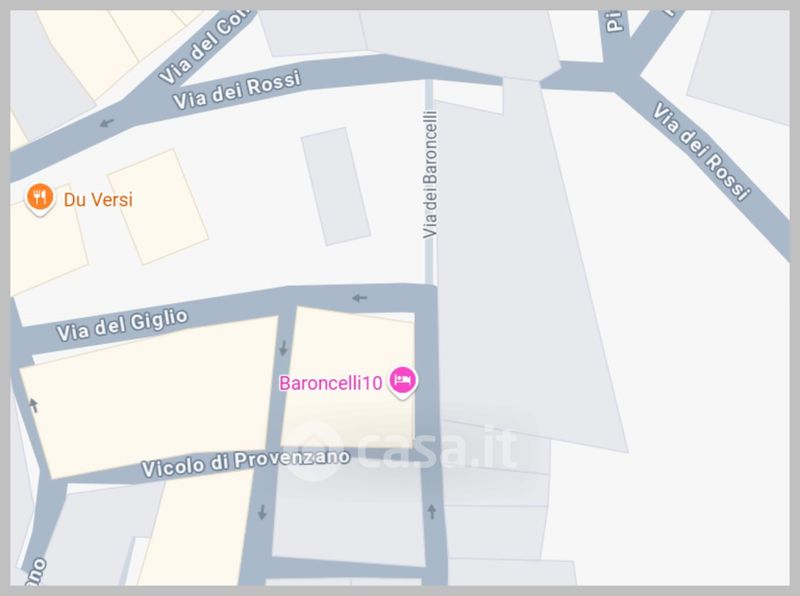
Task: Click the Du Versi restaurant pin icon
Action: 40,198
